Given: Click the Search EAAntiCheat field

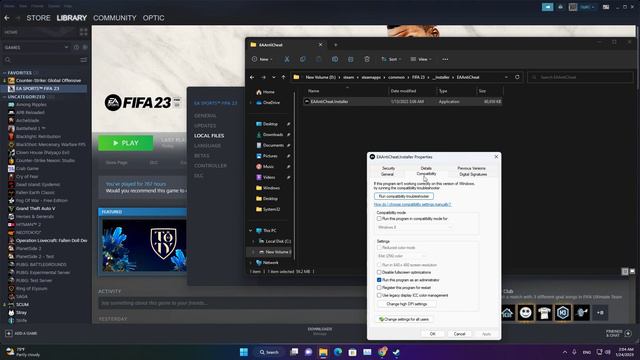Looking at the screenshot, I should 580,77.
